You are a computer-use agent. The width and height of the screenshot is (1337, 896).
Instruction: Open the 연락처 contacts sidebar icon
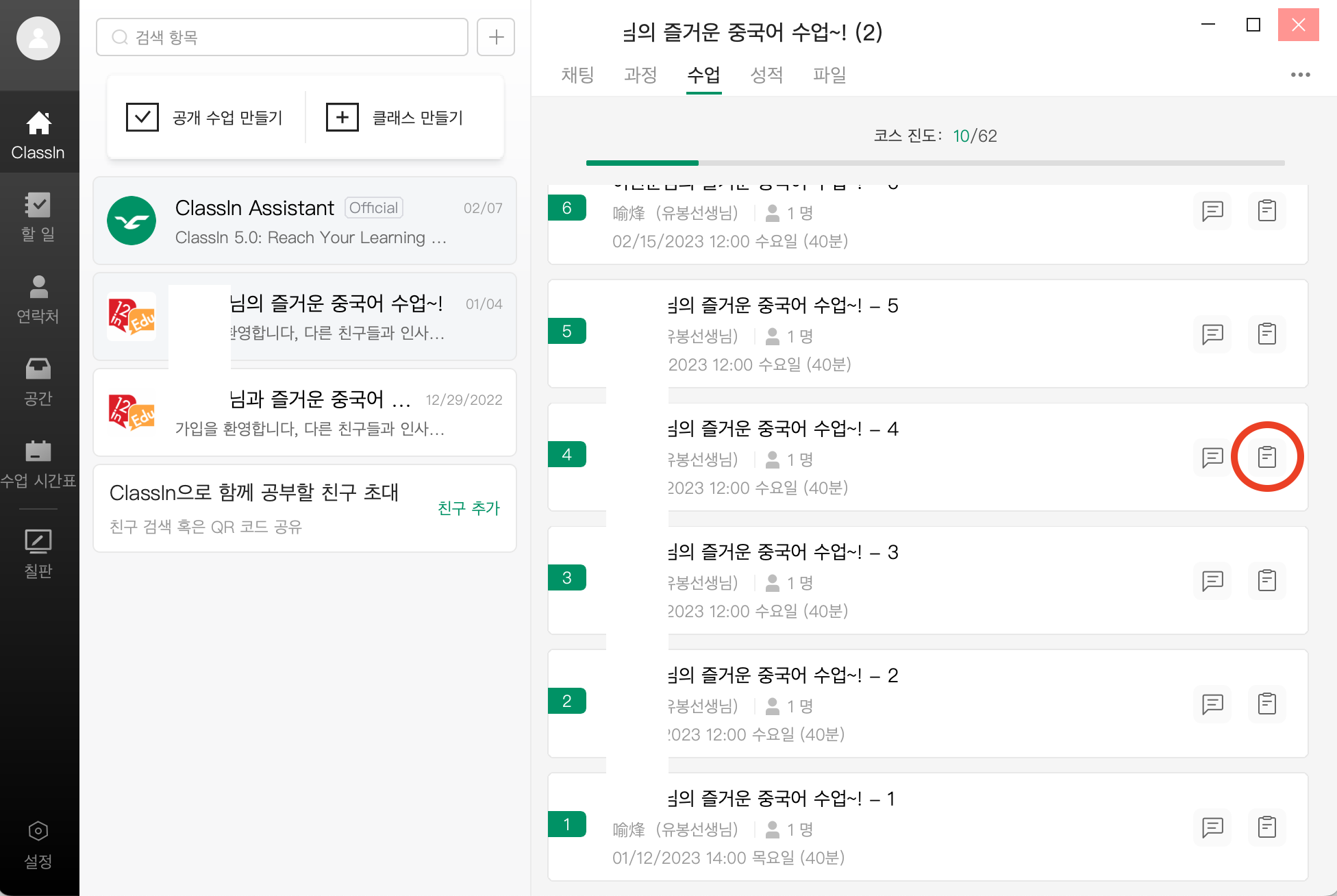(x=38, y=299)
